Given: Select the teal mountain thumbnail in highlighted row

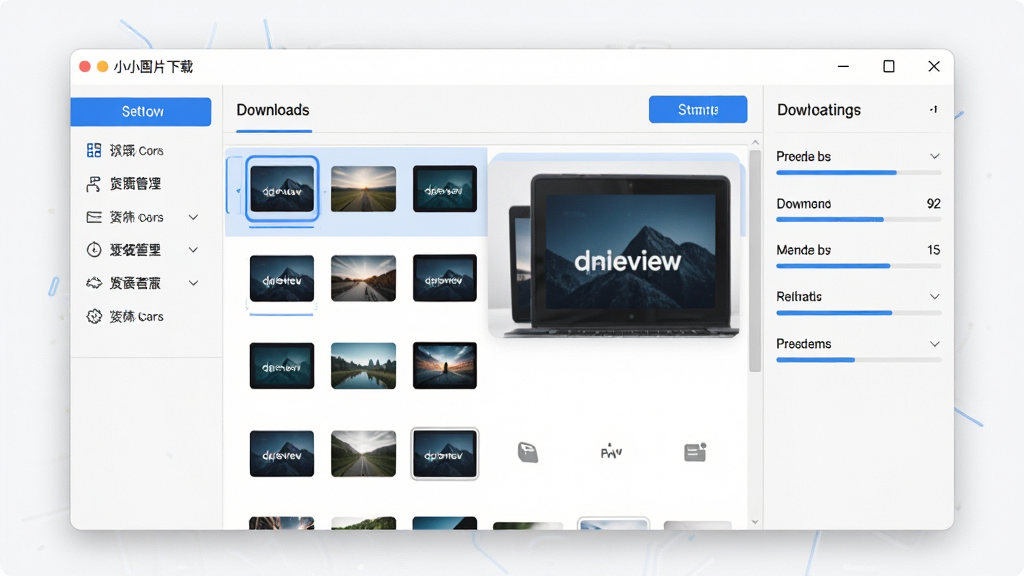Looking at the screenshot, I should 445,189.
